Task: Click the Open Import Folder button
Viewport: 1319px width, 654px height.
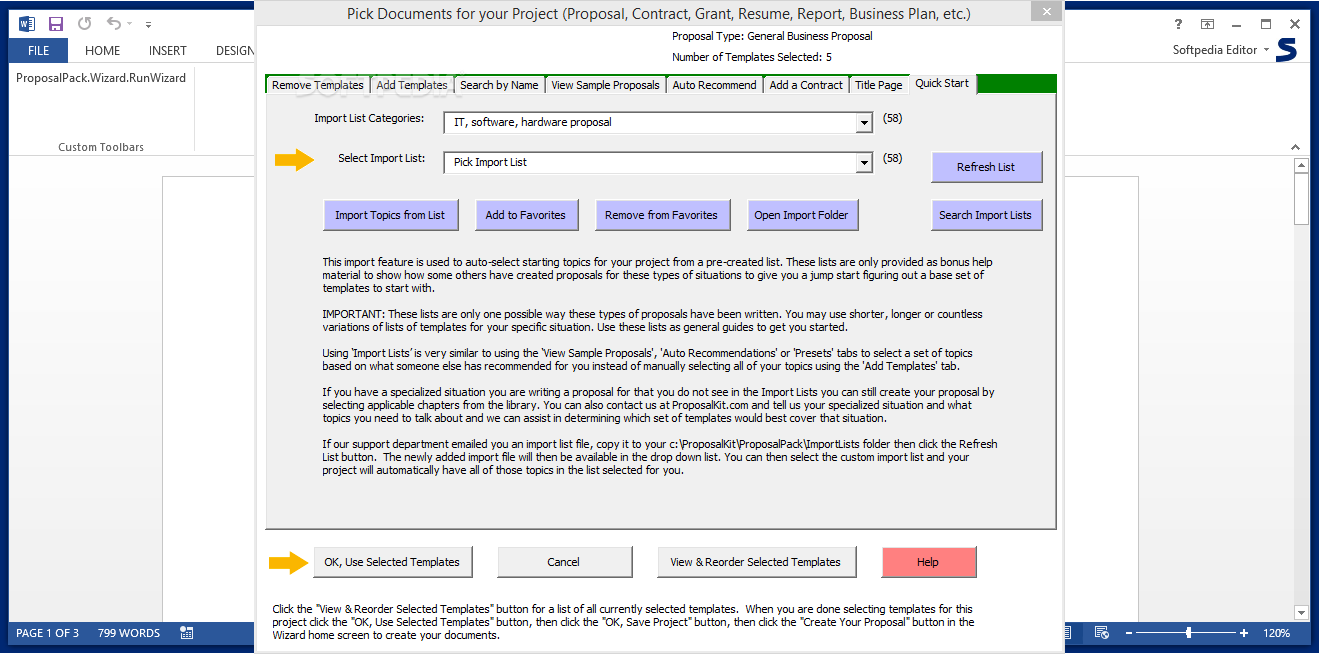Action: 801,215
